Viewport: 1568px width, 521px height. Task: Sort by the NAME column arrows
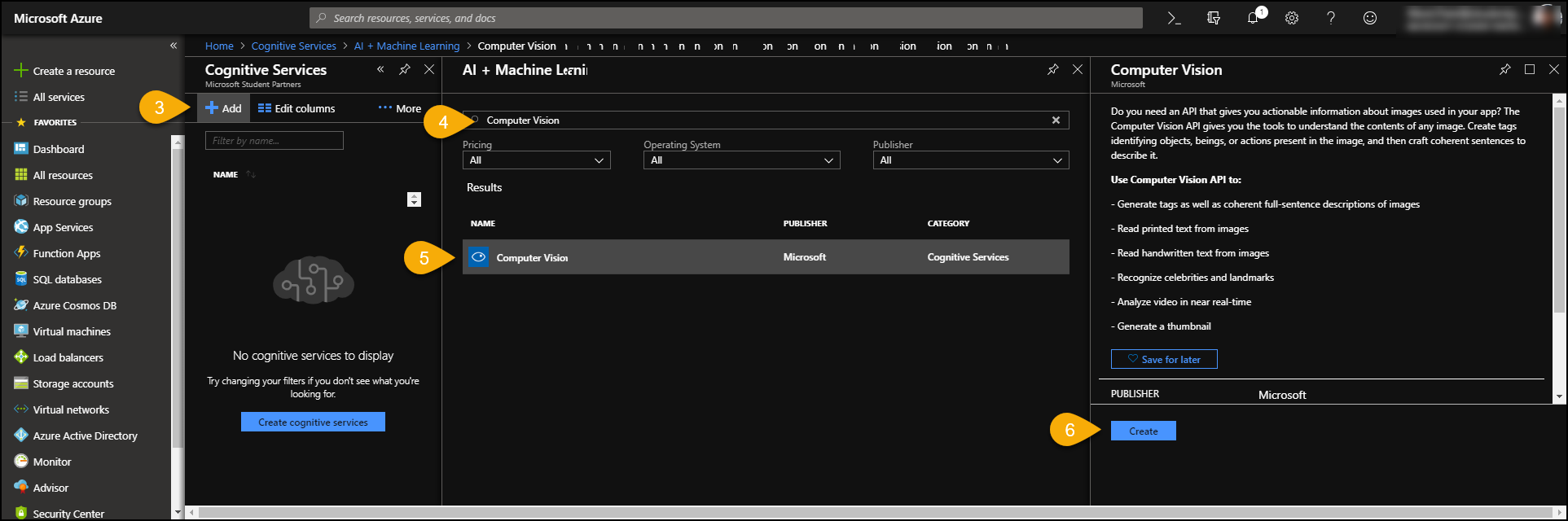point(251,174)
